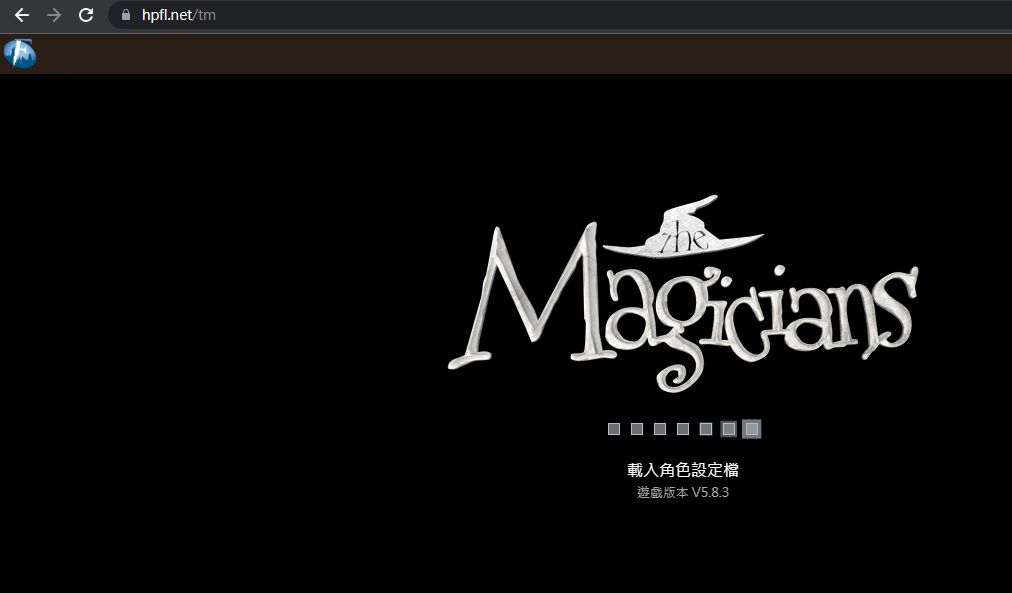The image size is (1012, 593).
Task: Click the 遊戲版本 V5.8.3 version label
Action: click(x=683, y=492)
